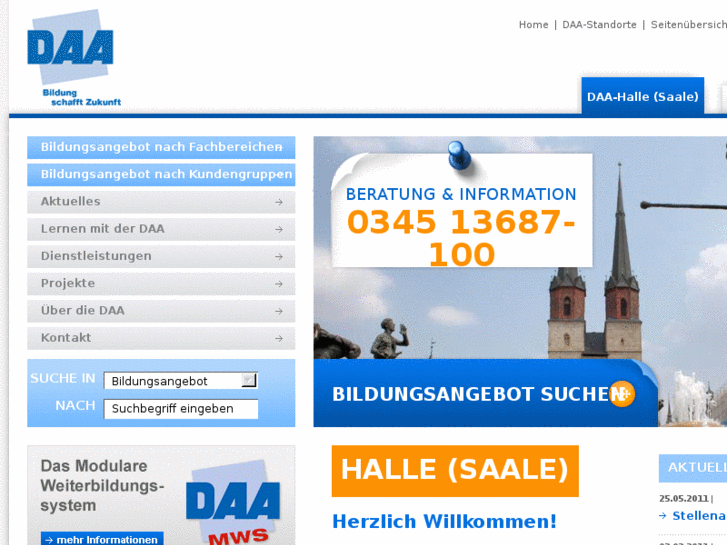Click the arrow beside Lernen mit der DAA

pyautogui.click(x=279, y=230)
